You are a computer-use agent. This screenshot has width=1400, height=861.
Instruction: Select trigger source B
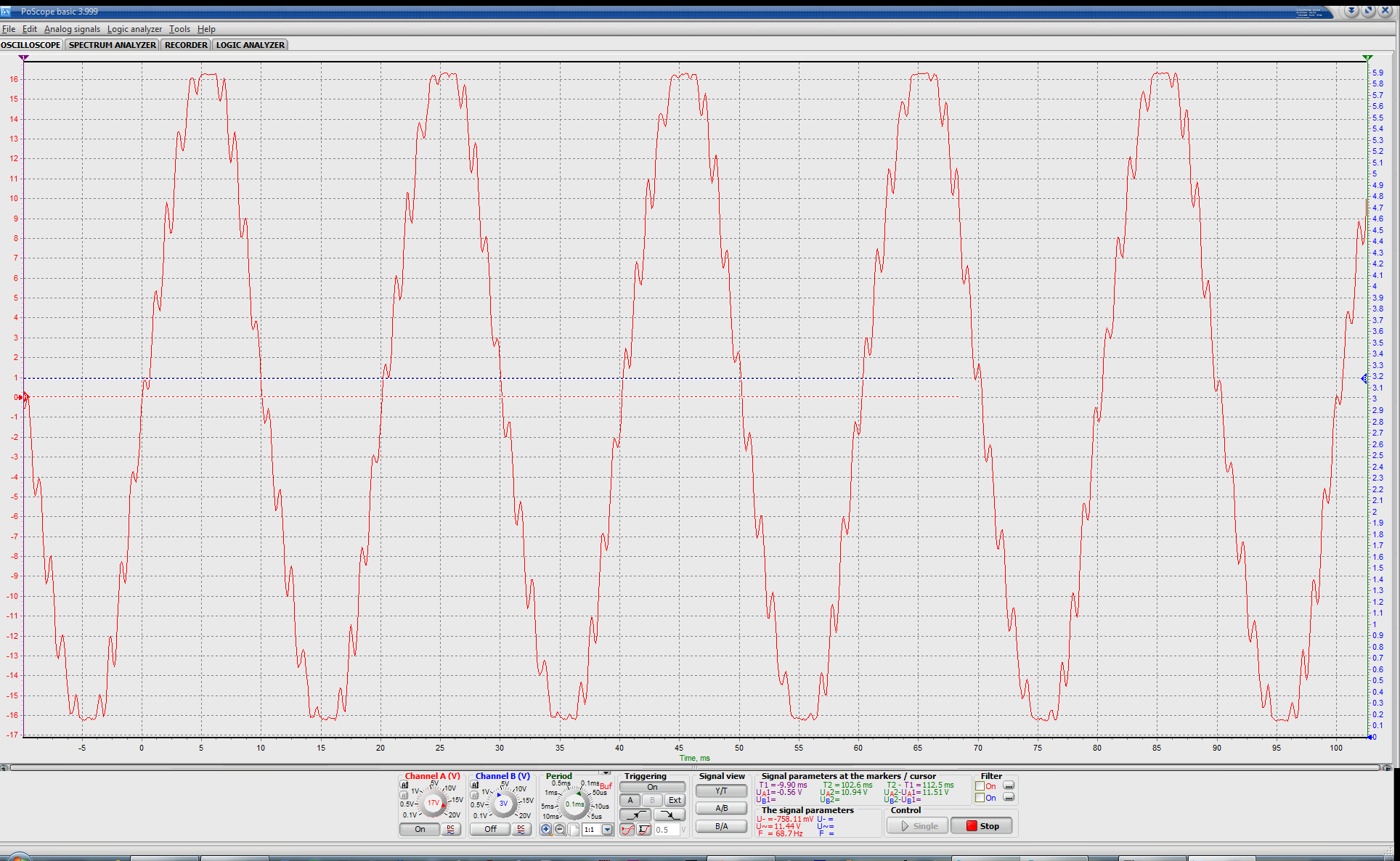[652, 800]
